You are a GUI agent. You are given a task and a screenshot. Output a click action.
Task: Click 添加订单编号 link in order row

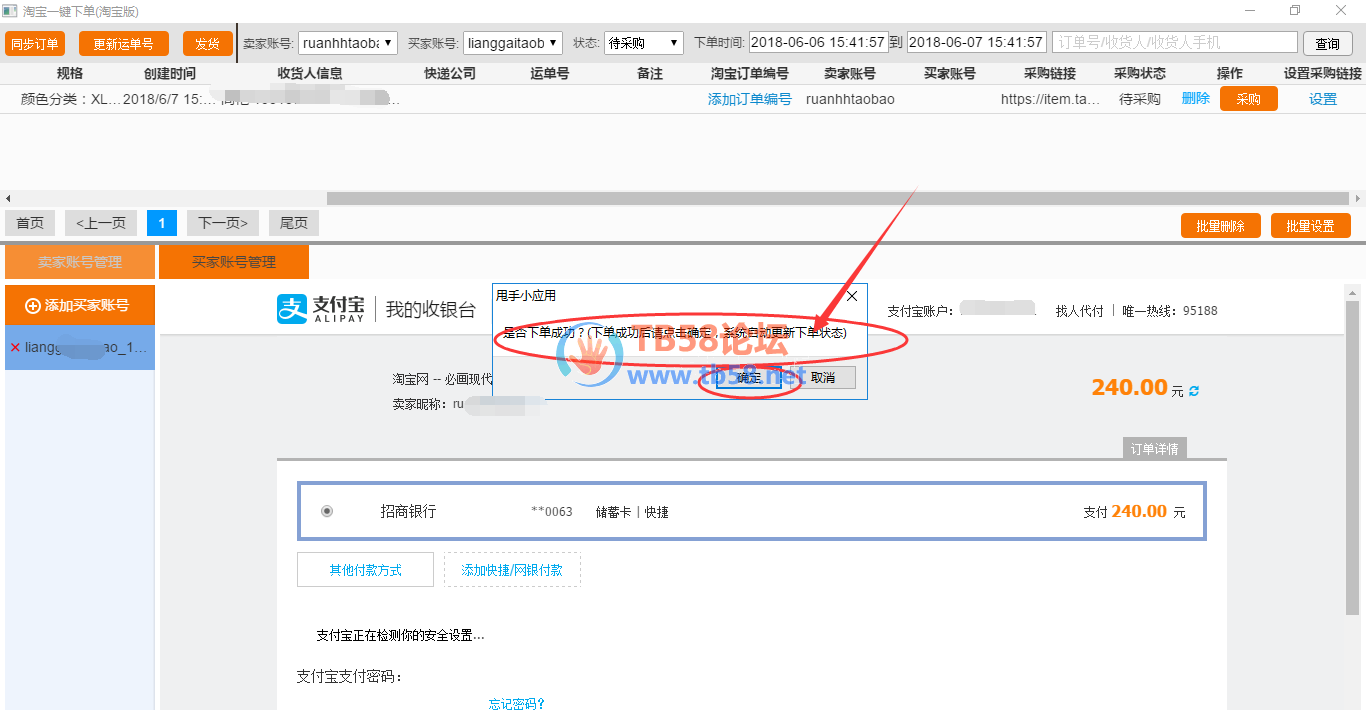(749, 99)
